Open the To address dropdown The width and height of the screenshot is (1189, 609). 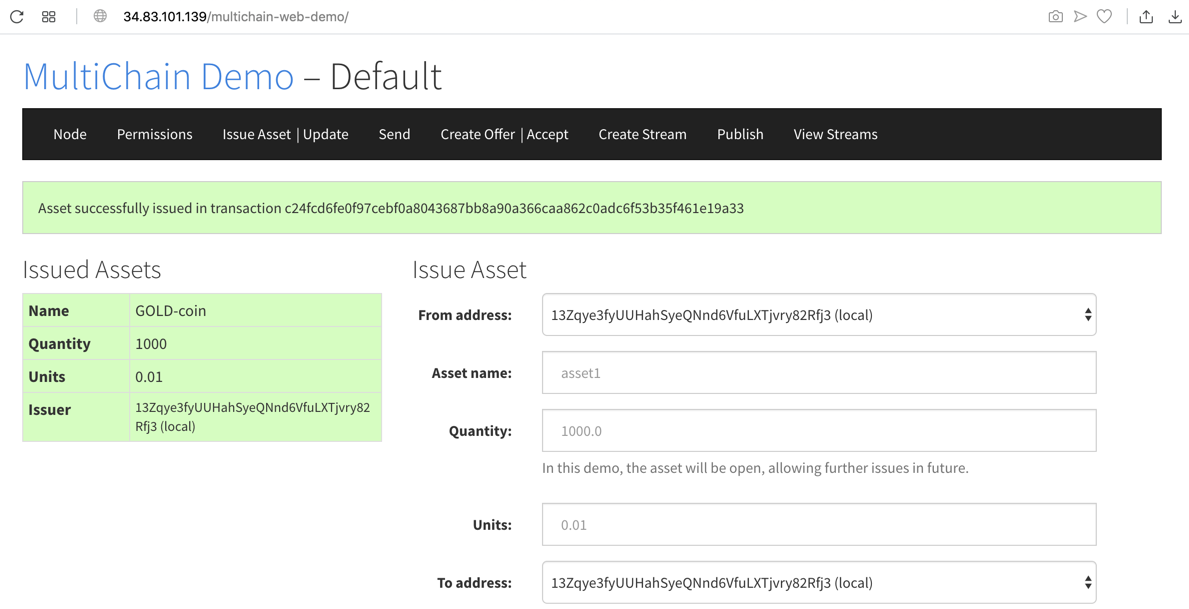tap(818, 583)
